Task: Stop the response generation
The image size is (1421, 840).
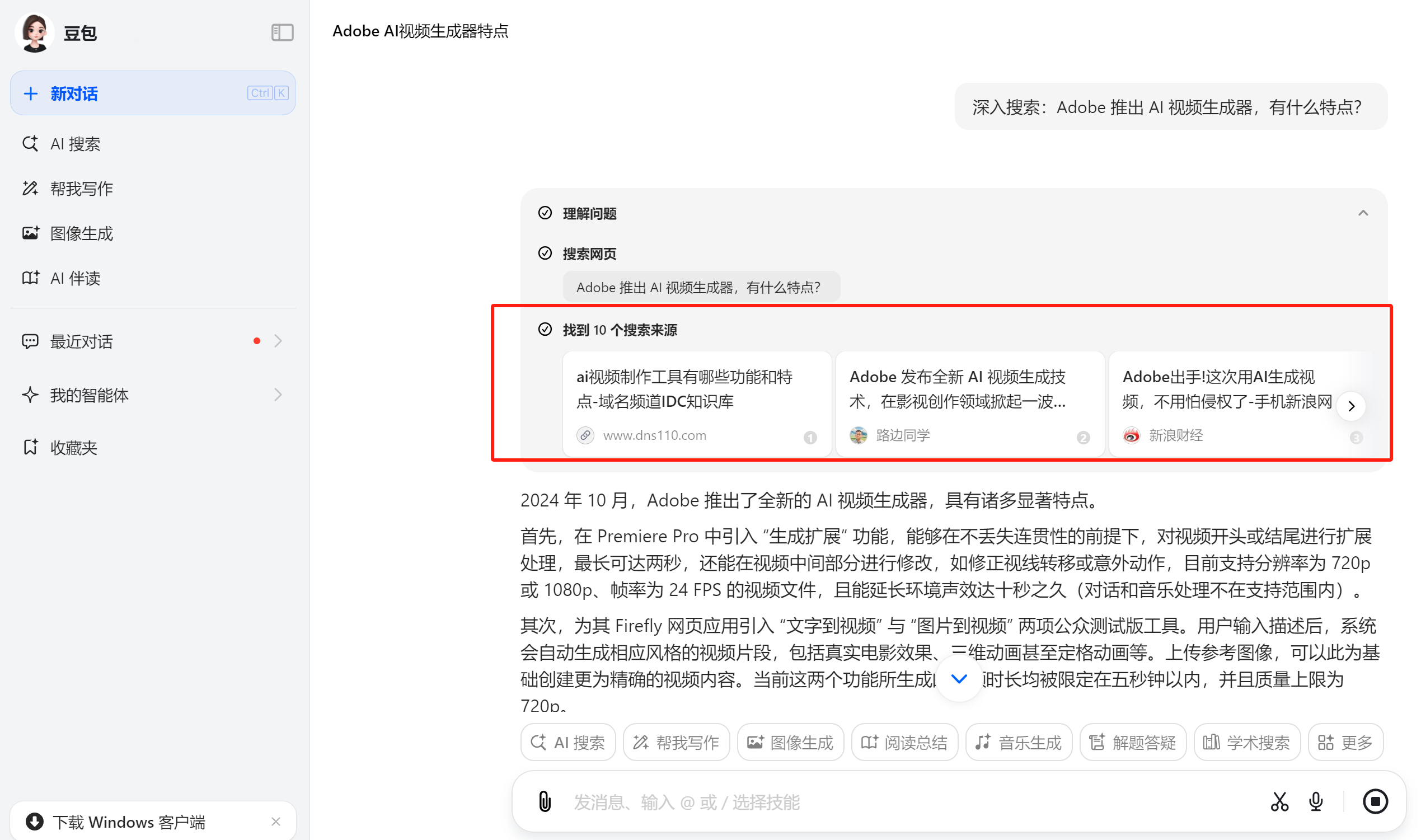Action: [x=1375, y=801]
